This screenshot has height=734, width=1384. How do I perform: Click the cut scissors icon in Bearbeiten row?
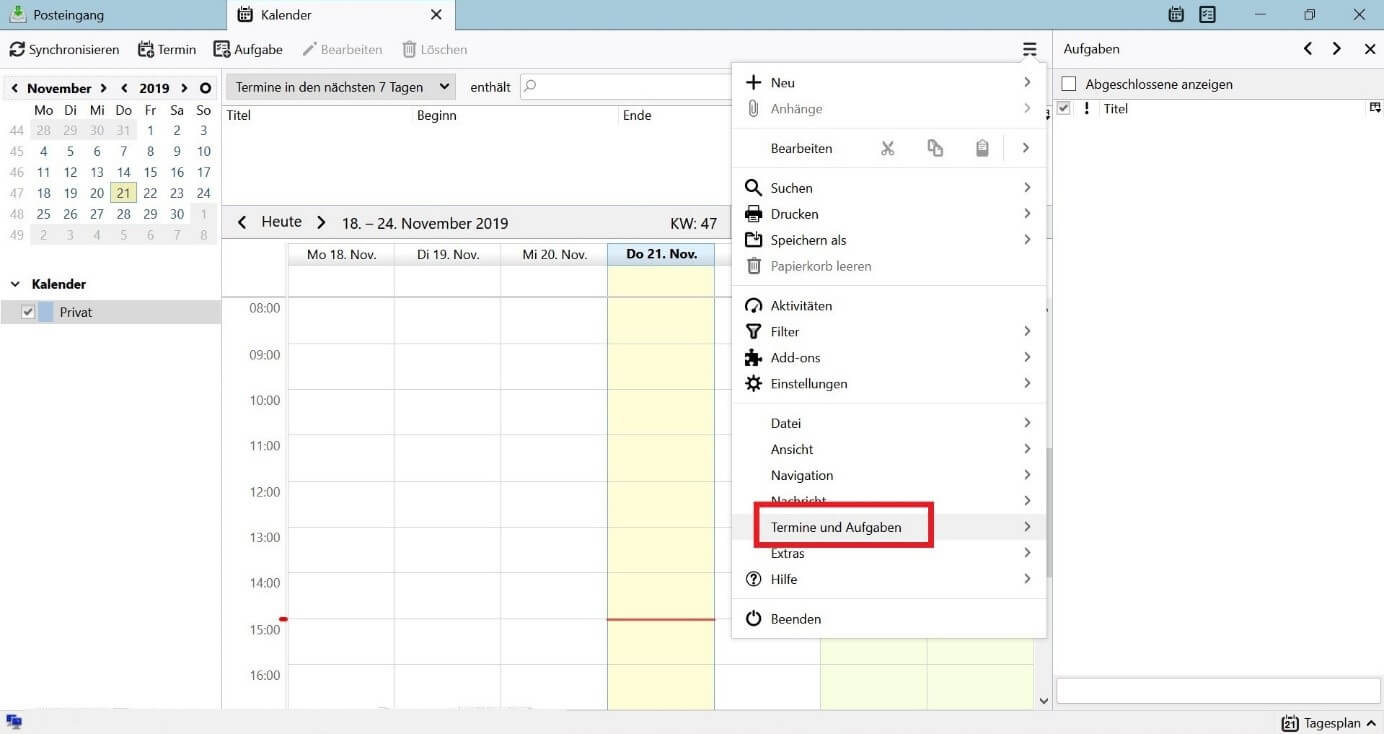tap(887, 148)
